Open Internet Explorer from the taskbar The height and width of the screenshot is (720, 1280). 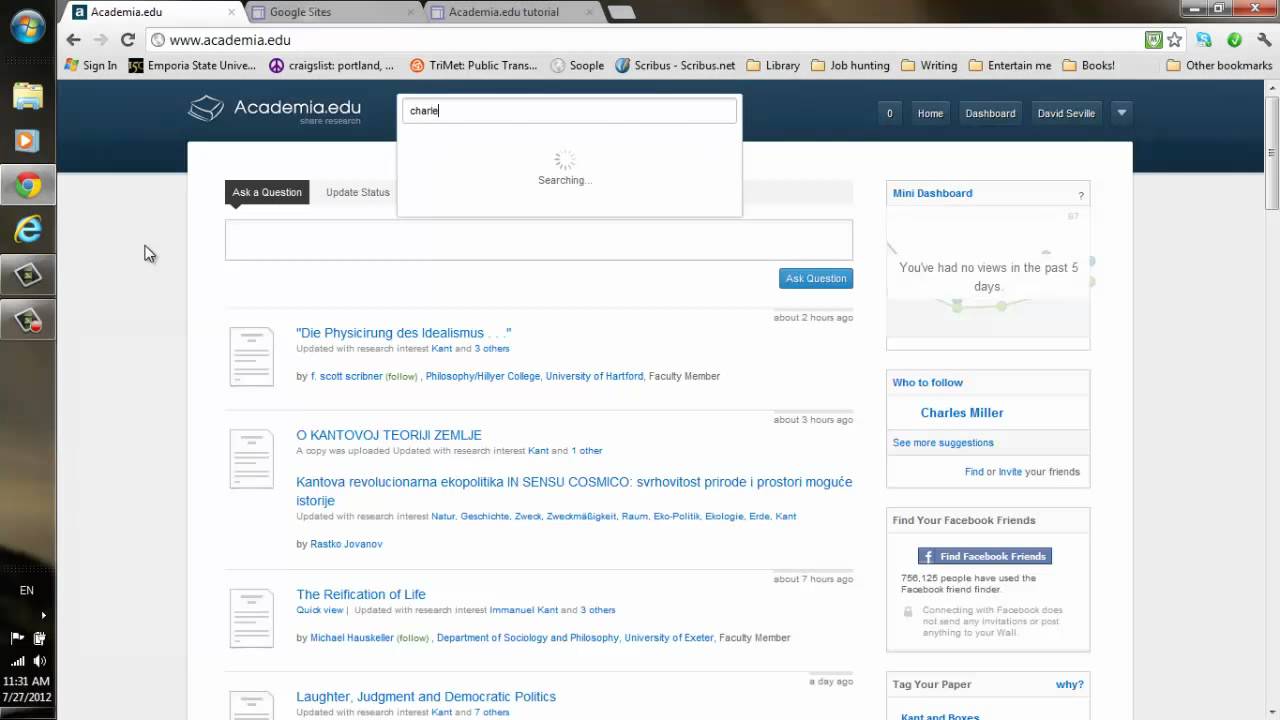click(x=28, y=230)
